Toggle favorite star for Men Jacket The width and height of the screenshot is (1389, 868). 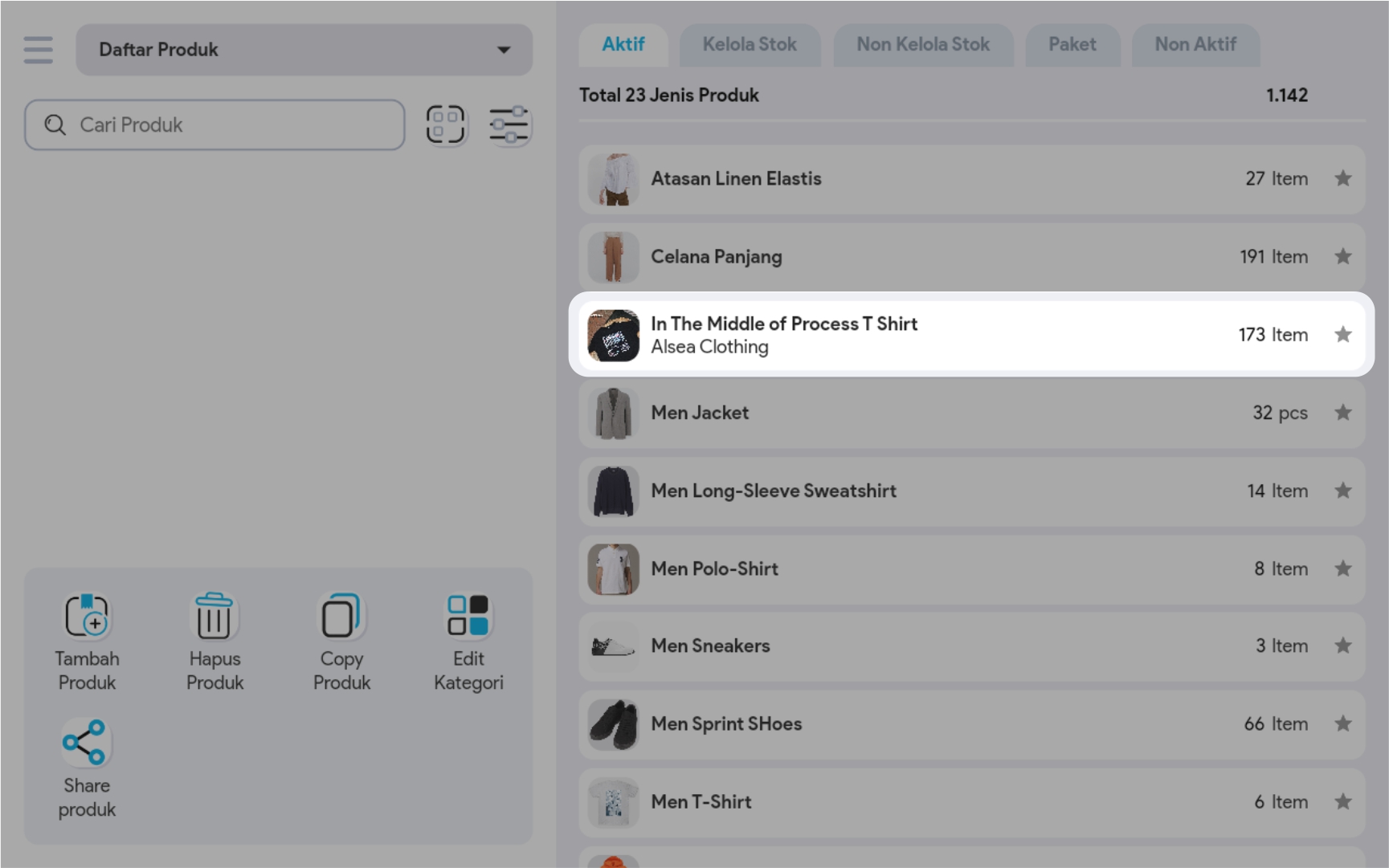pos(1342,413)
